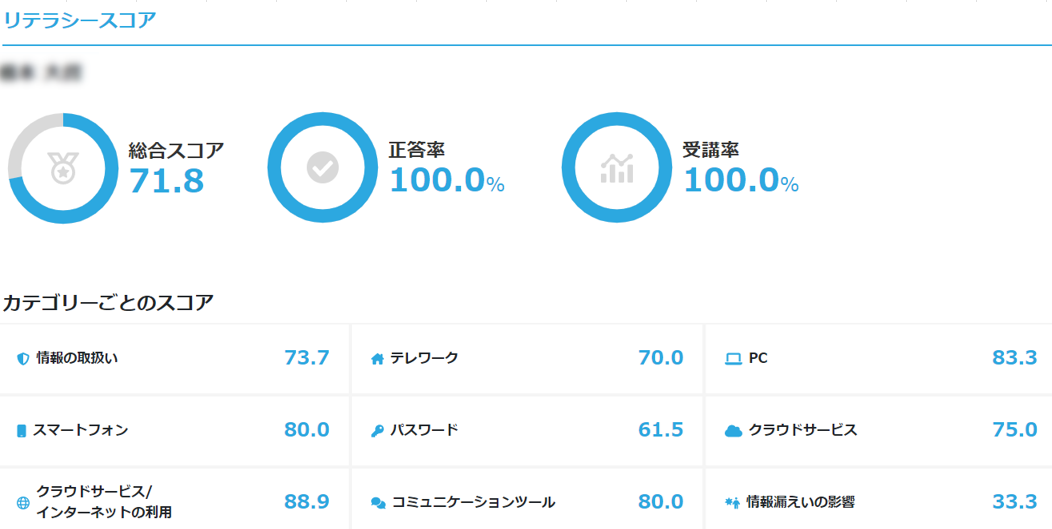Open the 情報の取扱い category card
Image resolution: width=1052 pixels, height=529 pixels.
click(x=174, y=358)
